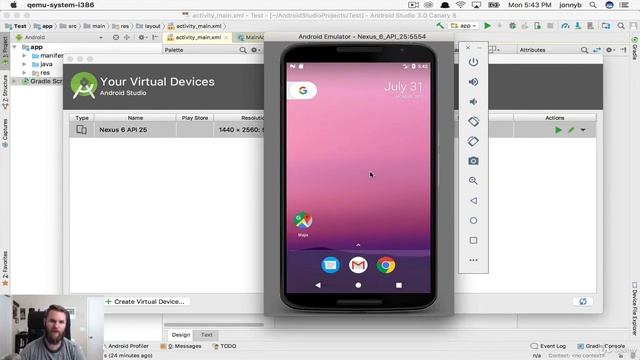Expand the res folder

24,73
